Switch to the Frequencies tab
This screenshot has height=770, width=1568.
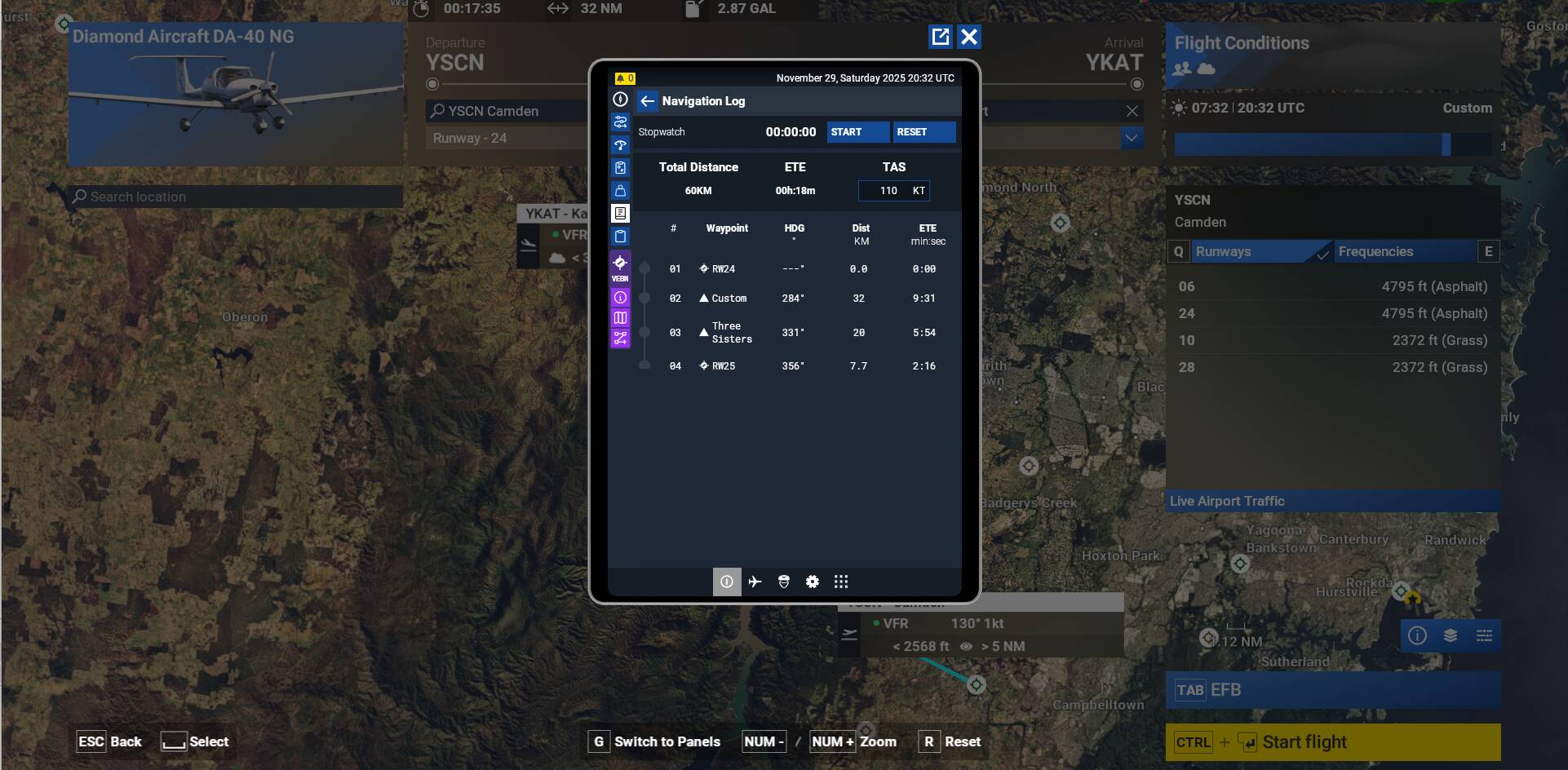(1405, 252)
